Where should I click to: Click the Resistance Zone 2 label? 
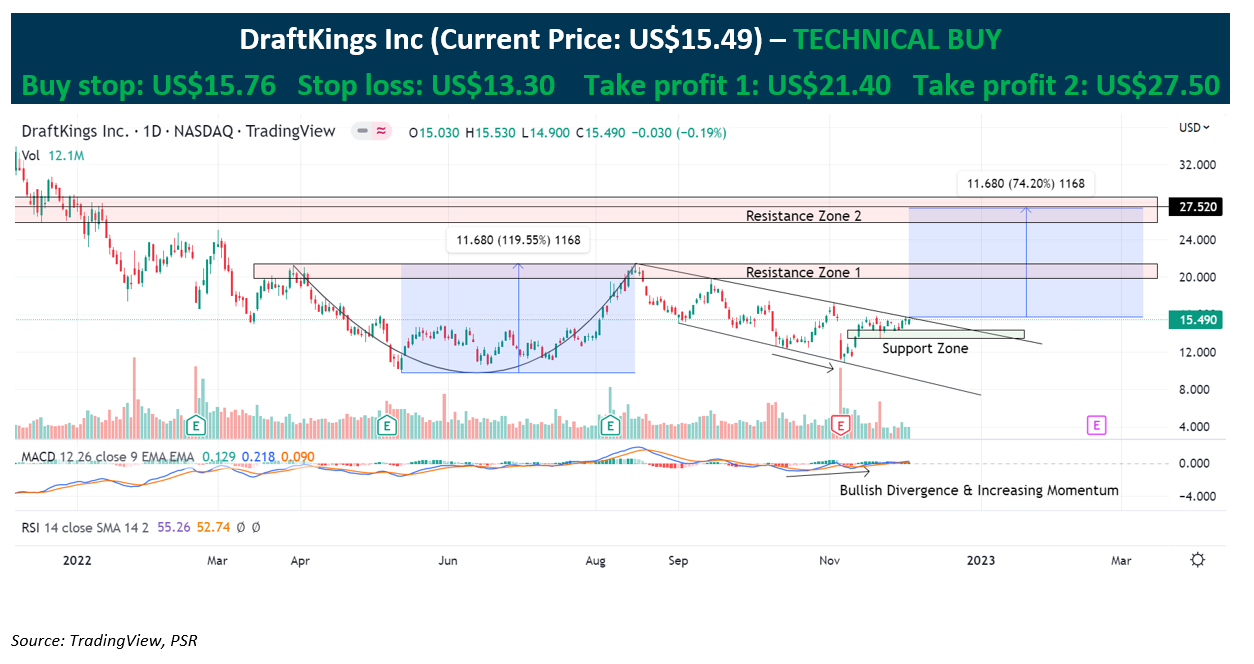(x=803, y=216)
